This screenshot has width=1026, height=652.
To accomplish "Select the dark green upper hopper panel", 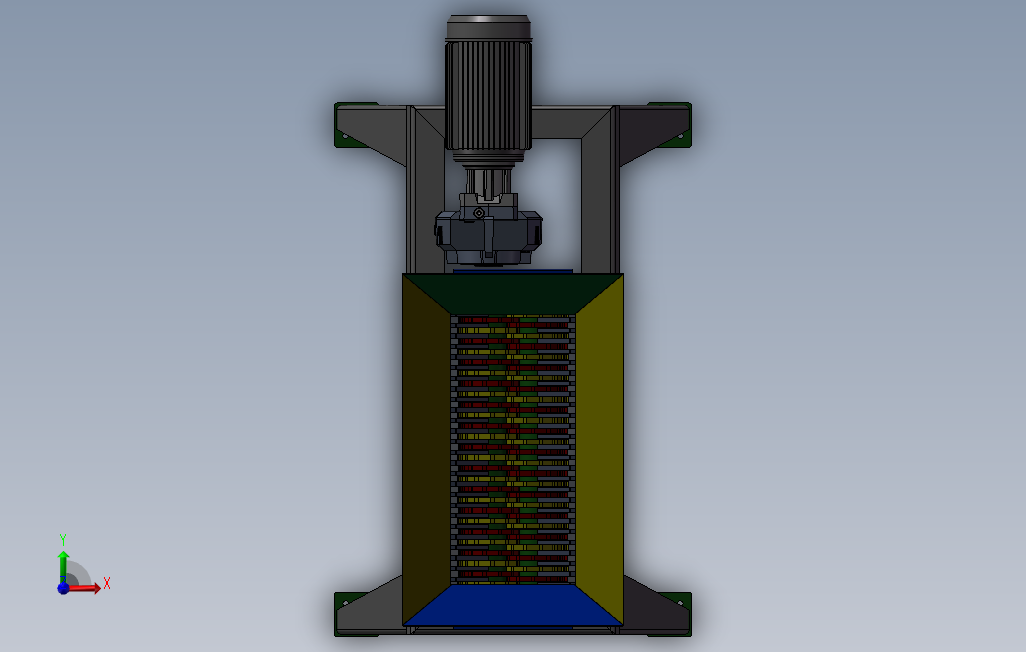I will pos(513,293).
